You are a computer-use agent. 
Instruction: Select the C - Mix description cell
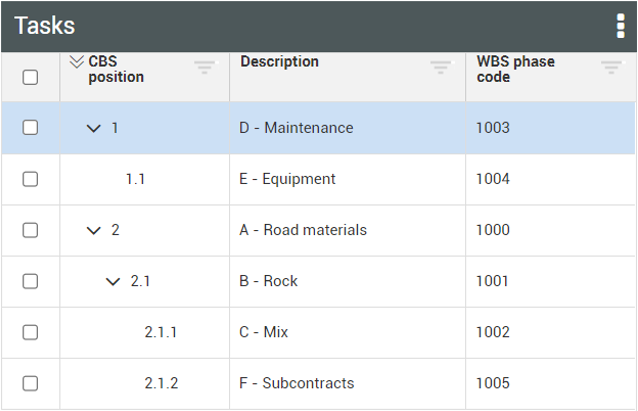click(264, 332)
